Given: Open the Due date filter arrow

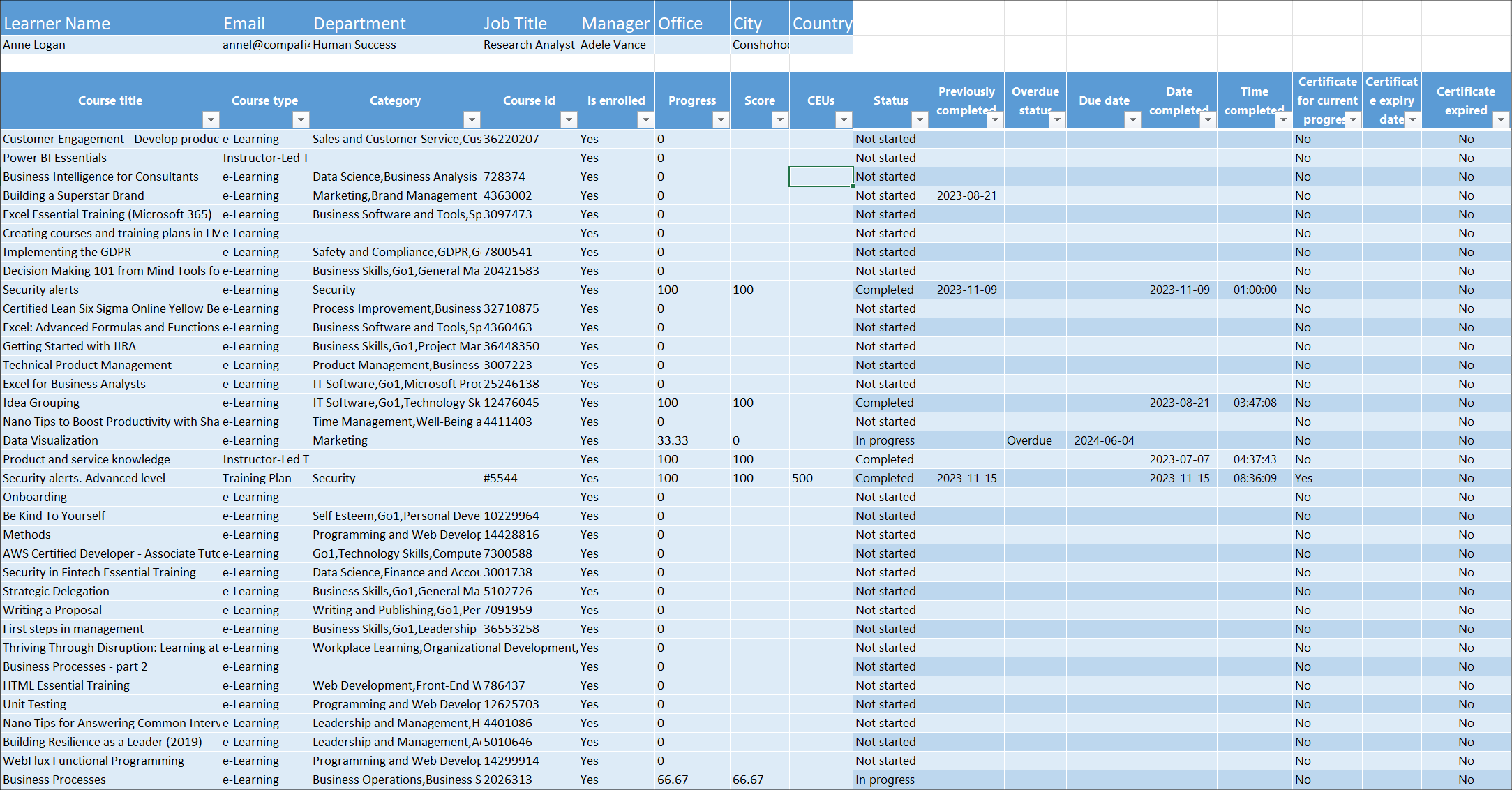Looking at the screenshot, I should pyautogui.click(x=1132, y=119).
